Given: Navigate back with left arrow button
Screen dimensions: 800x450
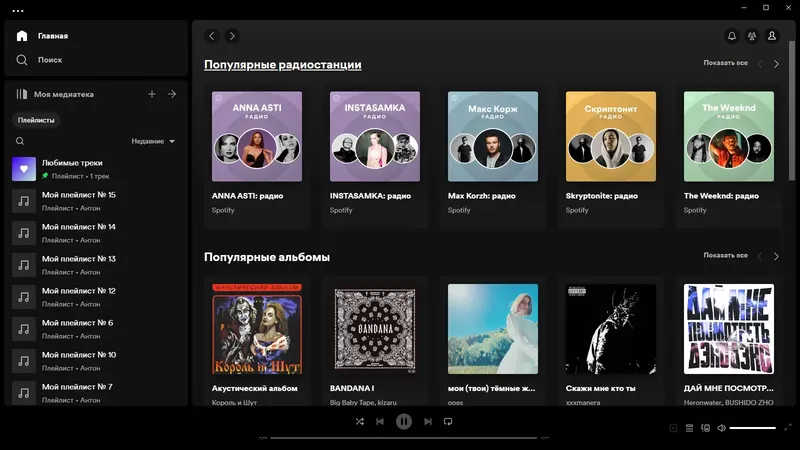Looking at the screenshot, I should [x=212, y=36].
